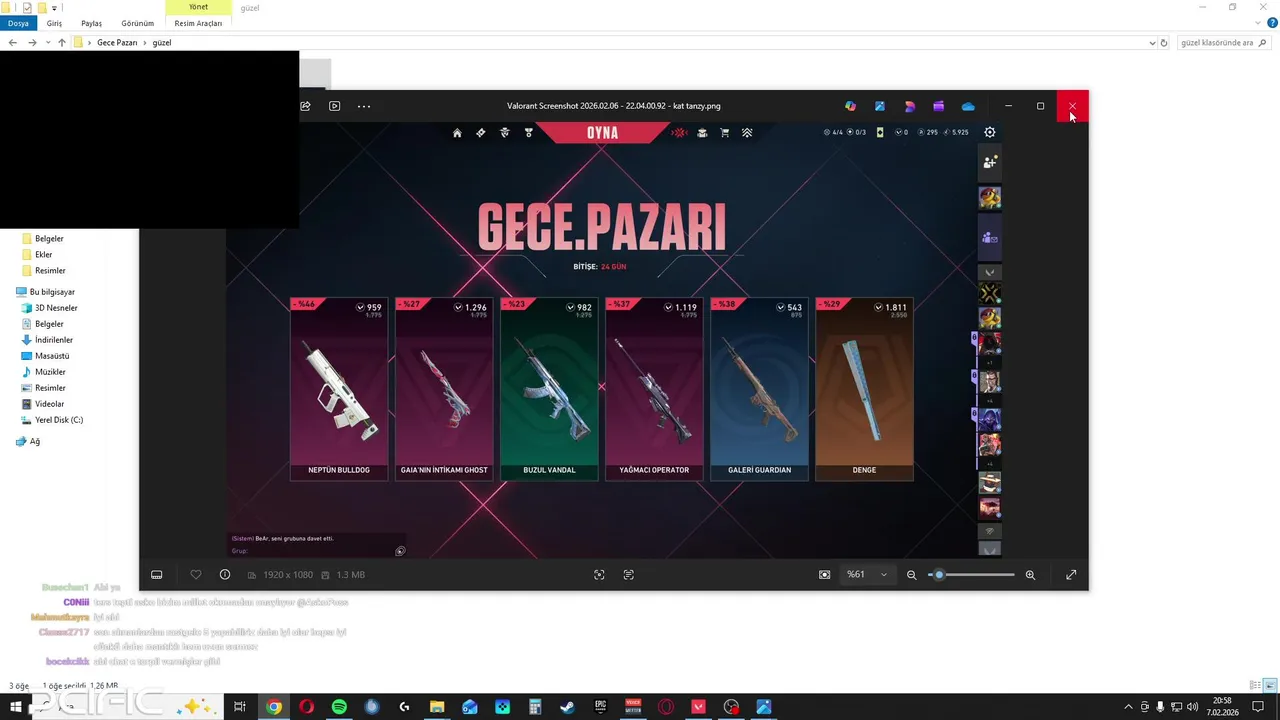Open Müzikler in navigation pane
1280x720 pixels.
[x=43, y=372]
